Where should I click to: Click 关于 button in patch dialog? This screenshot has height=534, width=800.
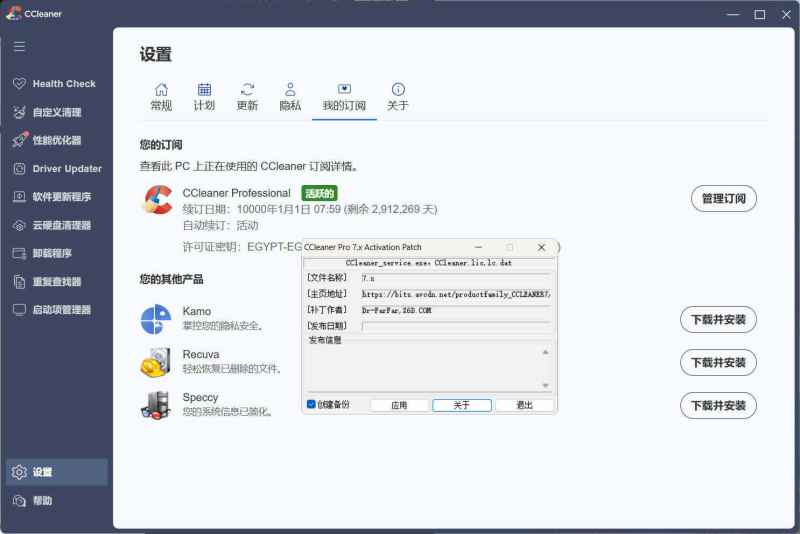tap(462, 405)
